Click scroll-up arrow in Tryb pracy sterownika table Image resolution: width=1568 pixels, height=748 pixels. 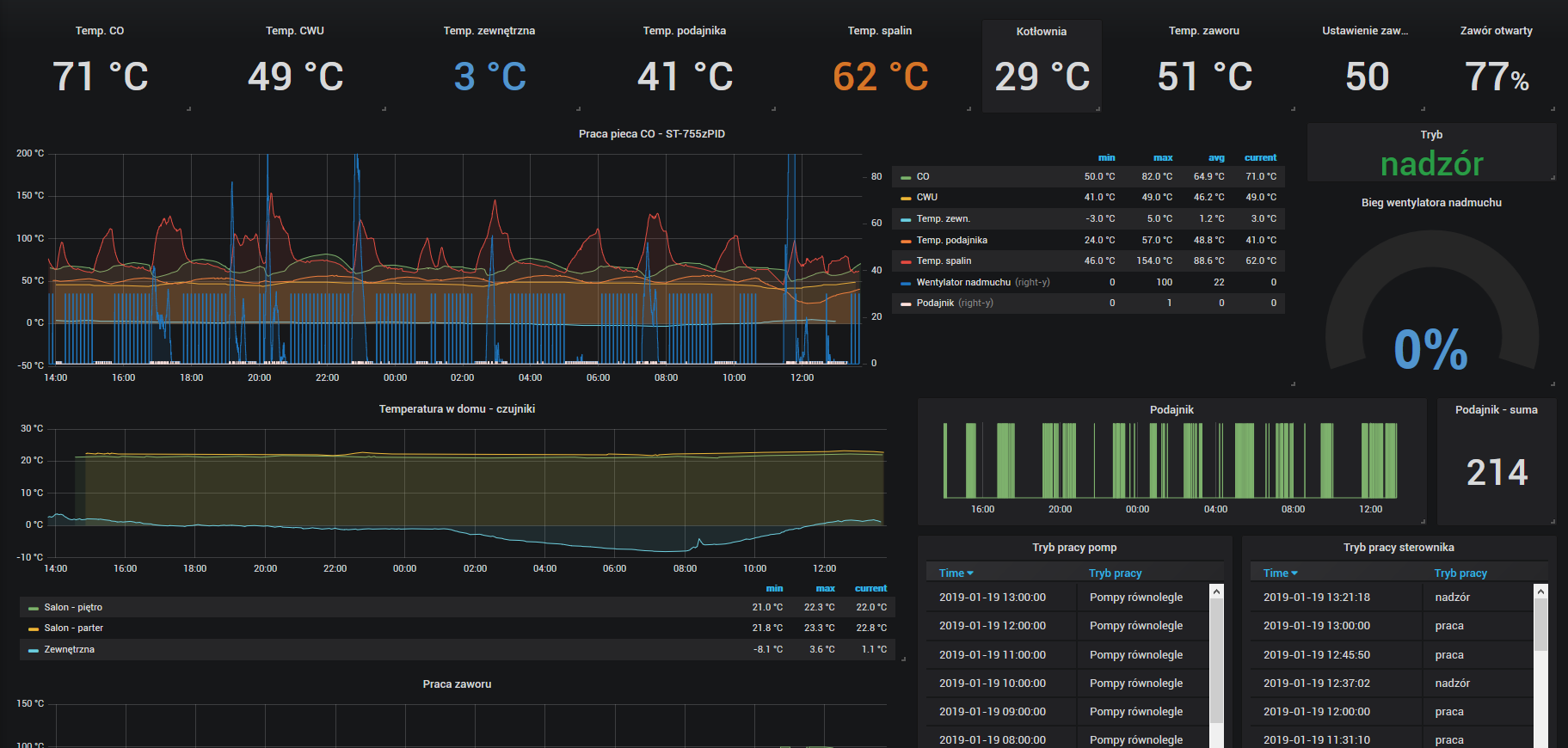coord(1540,592)
